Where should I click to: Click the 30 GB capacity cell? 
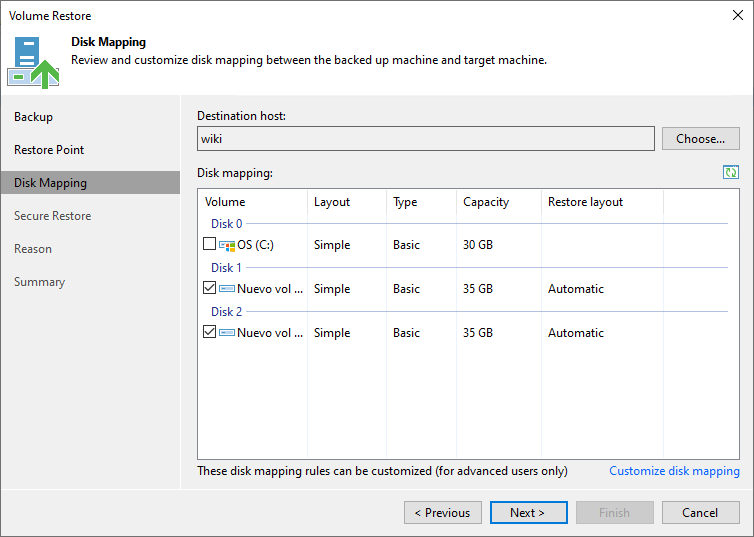click(478, 245)
